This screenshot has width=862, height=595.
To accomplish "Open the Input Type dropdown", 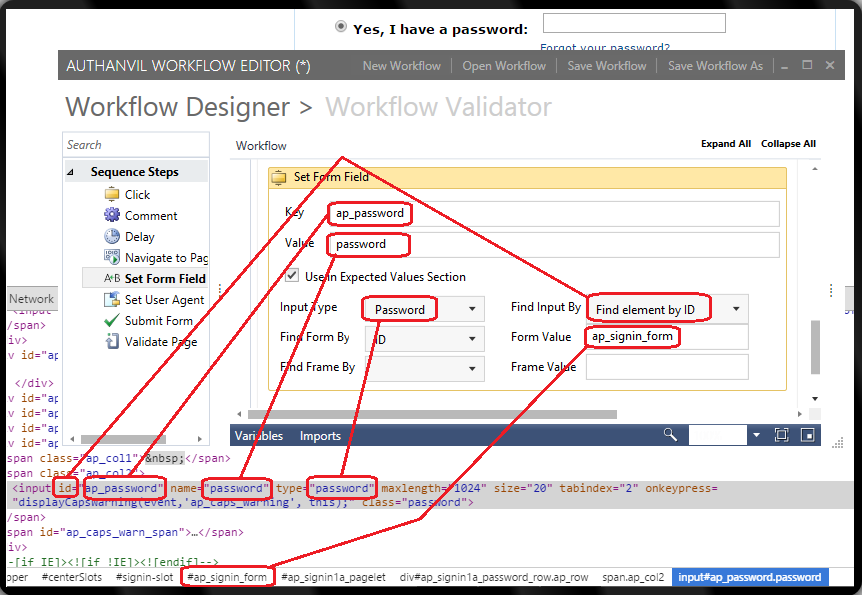I will (x=472, y=309).
